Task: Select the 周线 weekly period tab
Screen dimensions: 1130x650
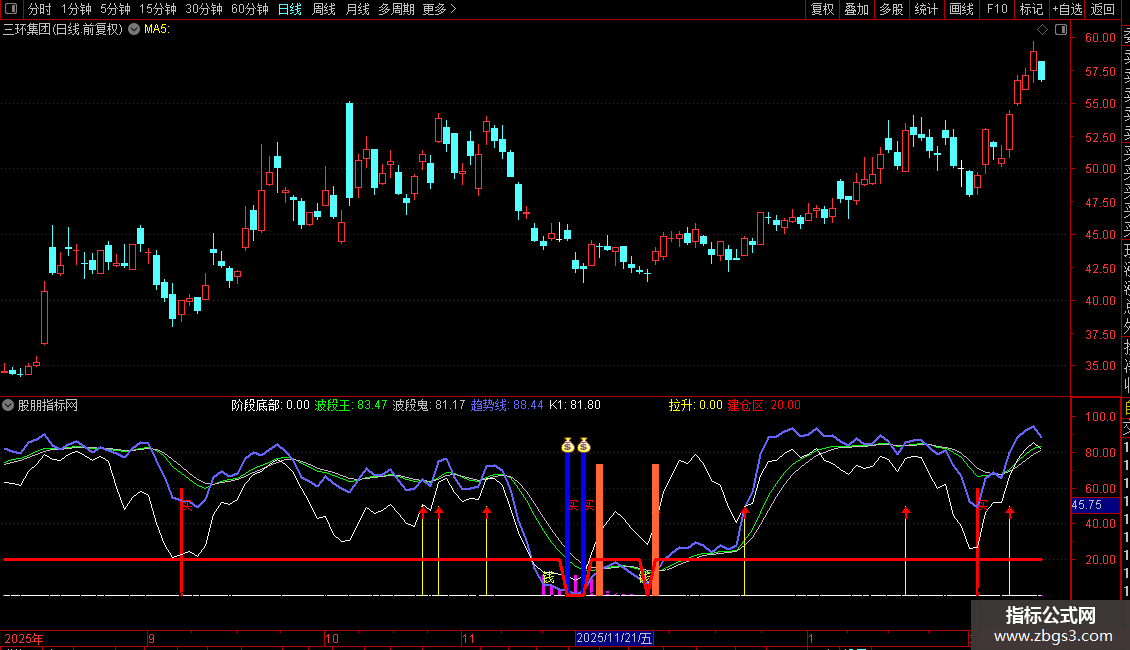Action: (x=324, y=9)
